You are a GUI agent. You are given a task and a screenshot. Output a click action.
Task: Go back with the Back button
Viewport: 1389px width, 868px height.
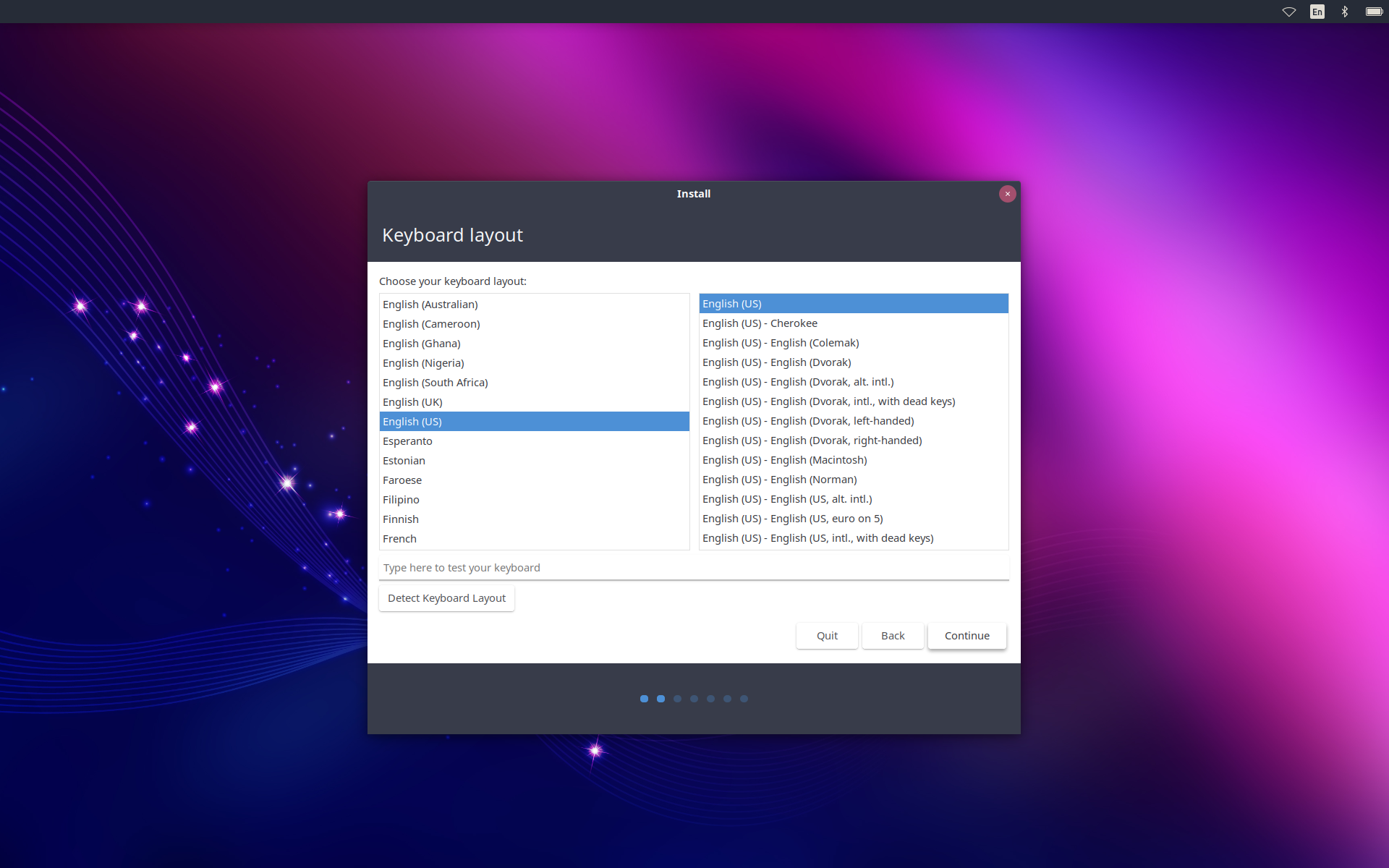point(893,636)
